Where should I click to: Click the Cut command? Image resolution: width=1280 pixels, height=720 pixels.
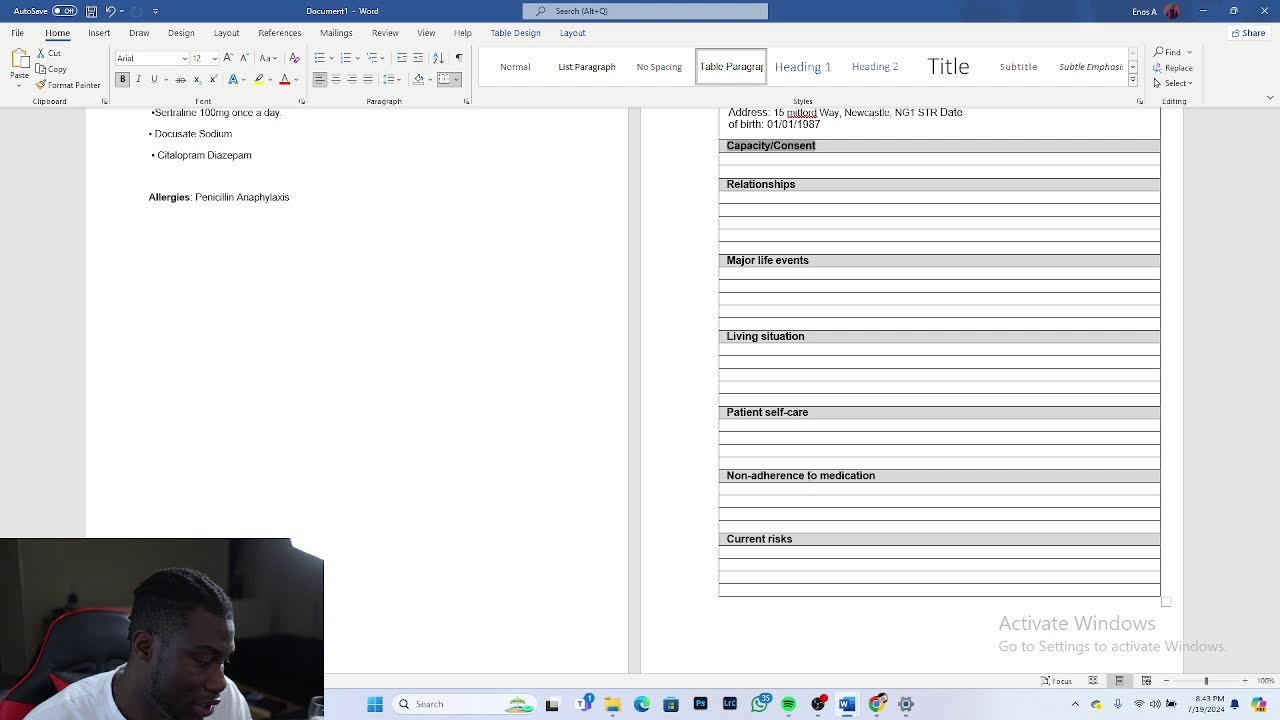tap(49, 53)
